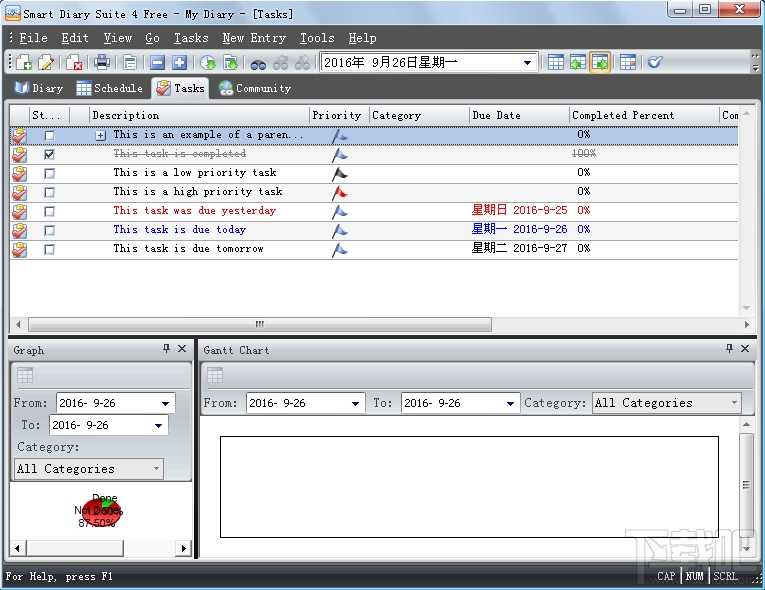Pin the Gantt Chart panel
Image resolution: width=765 pixels, height=590 pixels.
coord(729,348)
